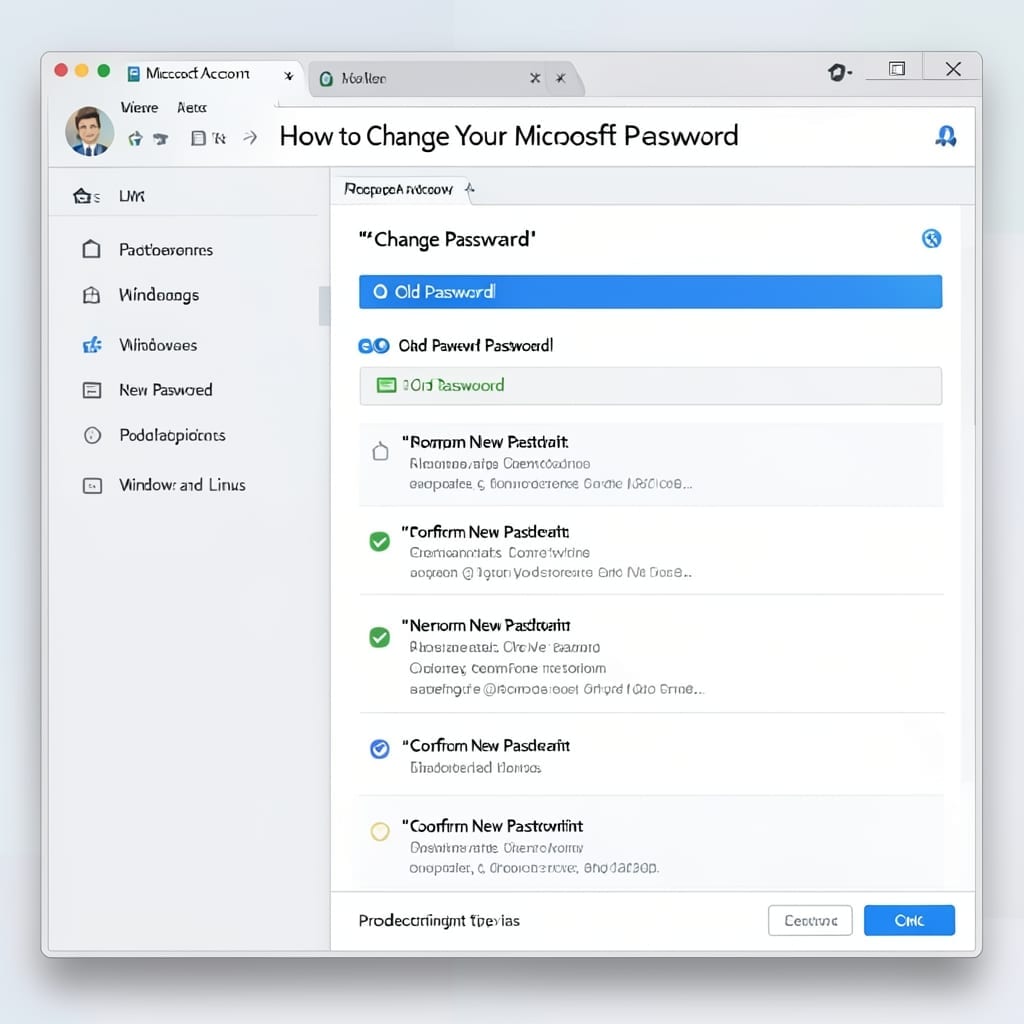Click the user profile avatar picture
This screenshot has height=1024, width=1024.
pos(89,131)
